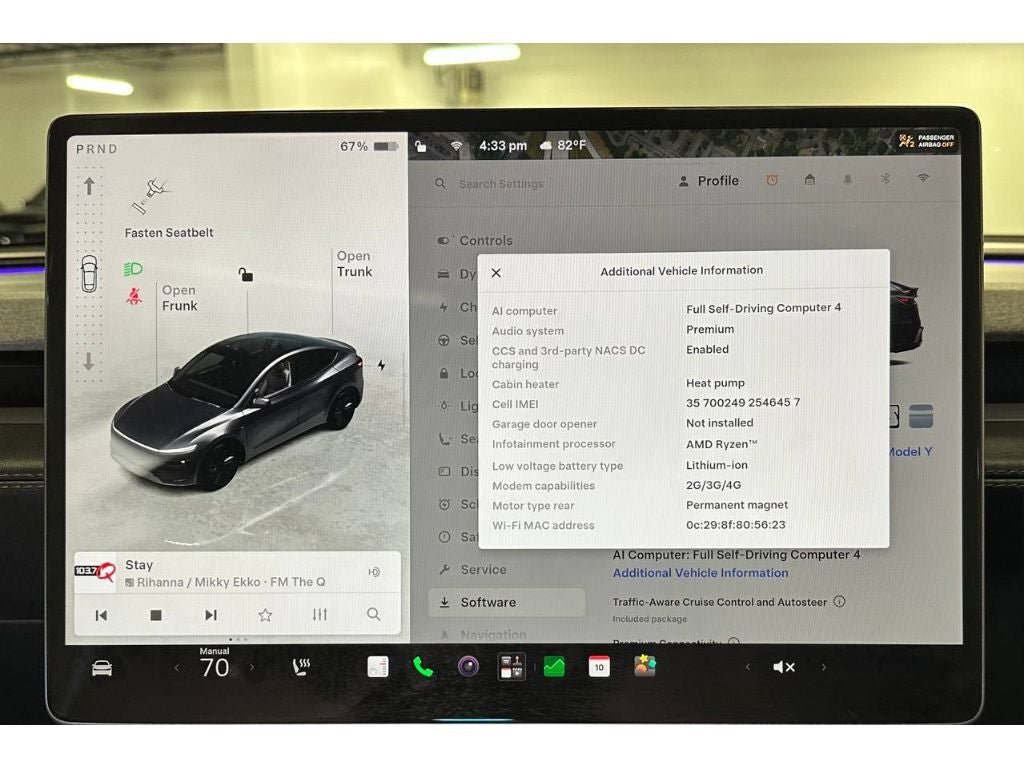This screenshot has width=1024, height=768.
Task: Unmute the volume speaker icon
Action: pyautogui.click(x=783, y=667)
